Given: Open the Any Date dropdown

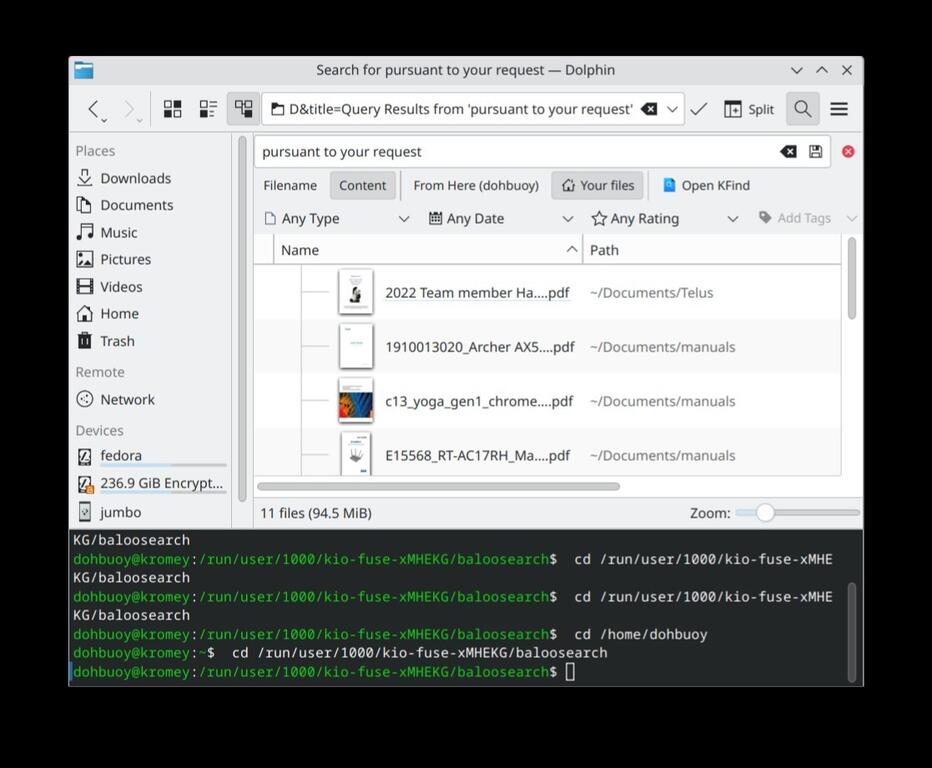Looking at the screenshot, I should (x=501, y=218).
